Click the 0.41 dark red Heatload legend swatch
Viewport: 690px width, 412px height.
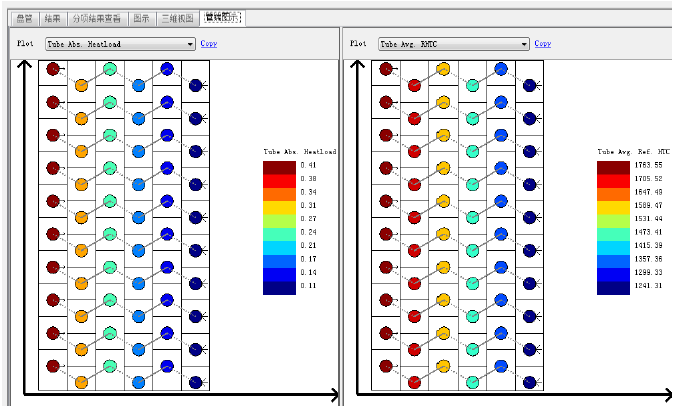click(279, 166)
